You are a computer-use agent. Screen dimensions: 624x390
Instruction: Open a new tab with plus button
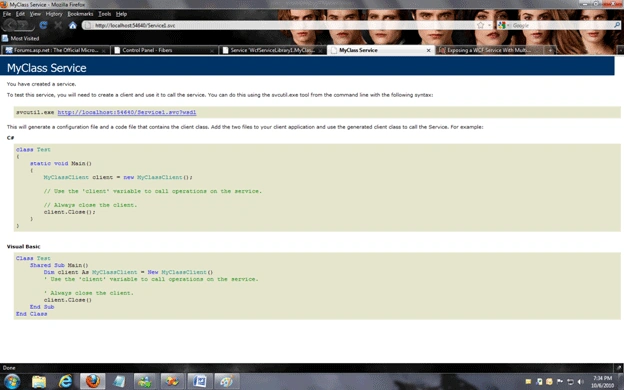click(550, 50)
